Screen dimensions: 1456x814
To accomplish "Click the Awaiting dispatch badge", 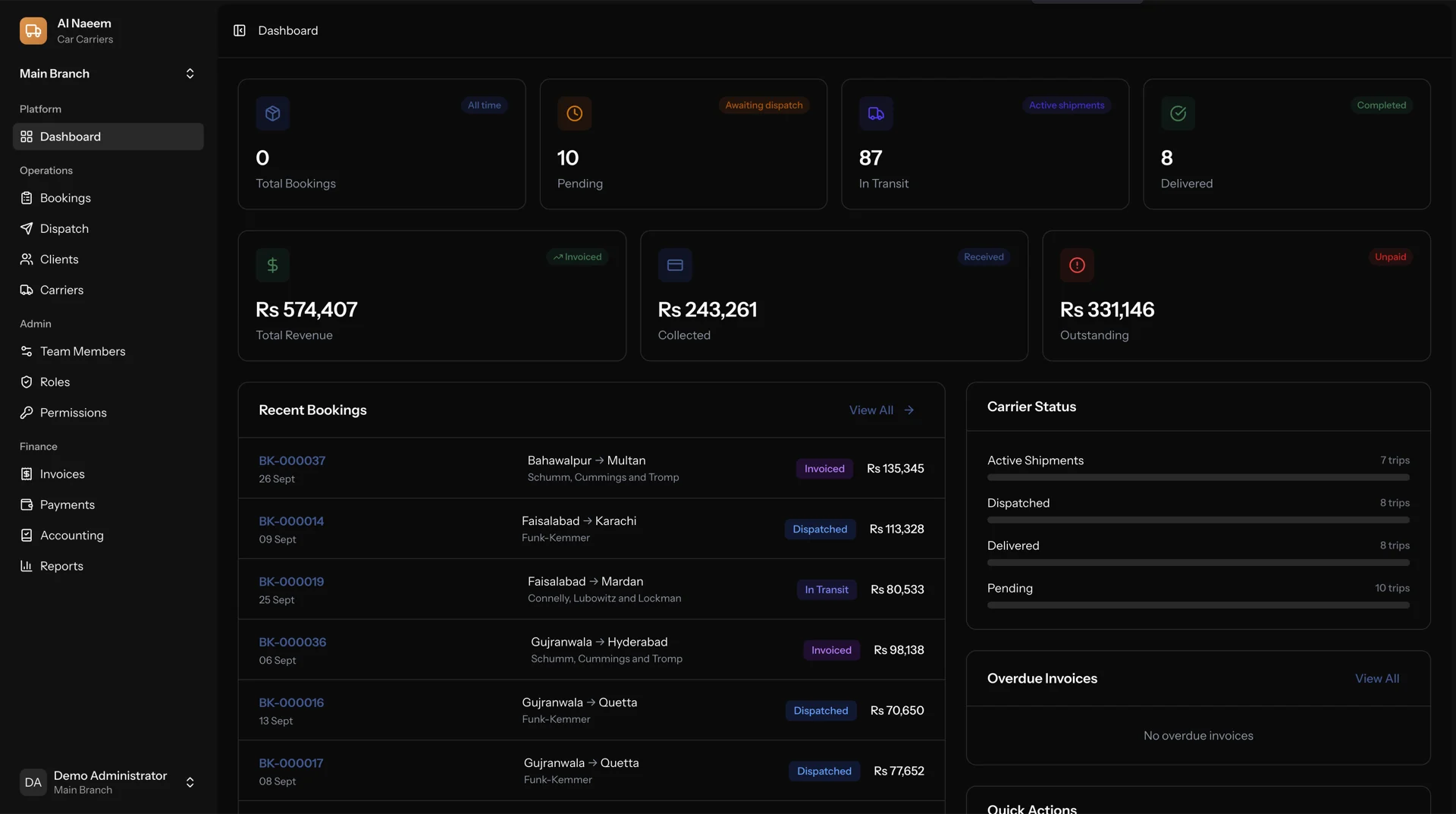I will pyautogui.click(x=764, y=105).
